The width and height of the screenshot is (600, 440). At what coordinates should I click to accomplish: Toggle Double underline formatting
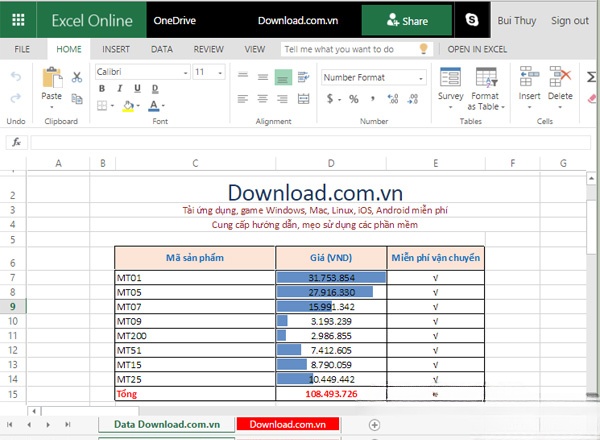(x=155, y=89)
